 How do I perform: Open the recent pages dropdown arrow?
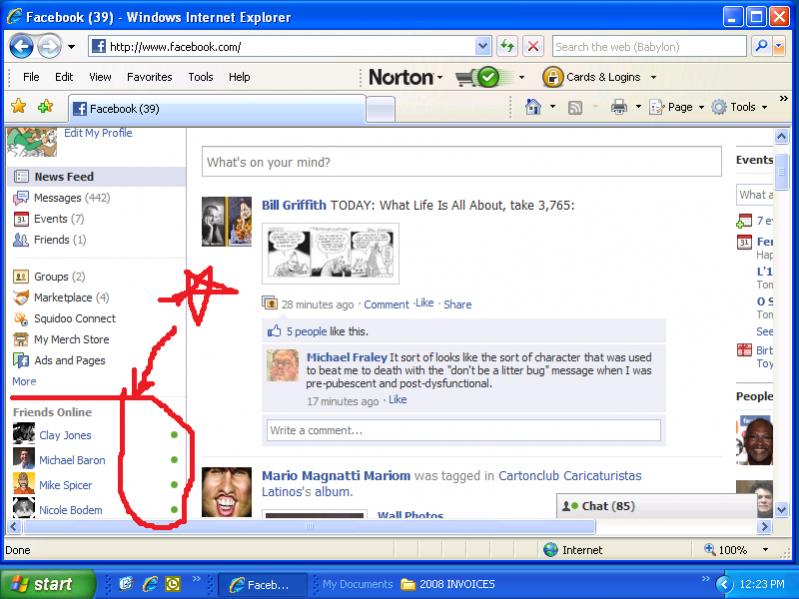coord(71,47)
